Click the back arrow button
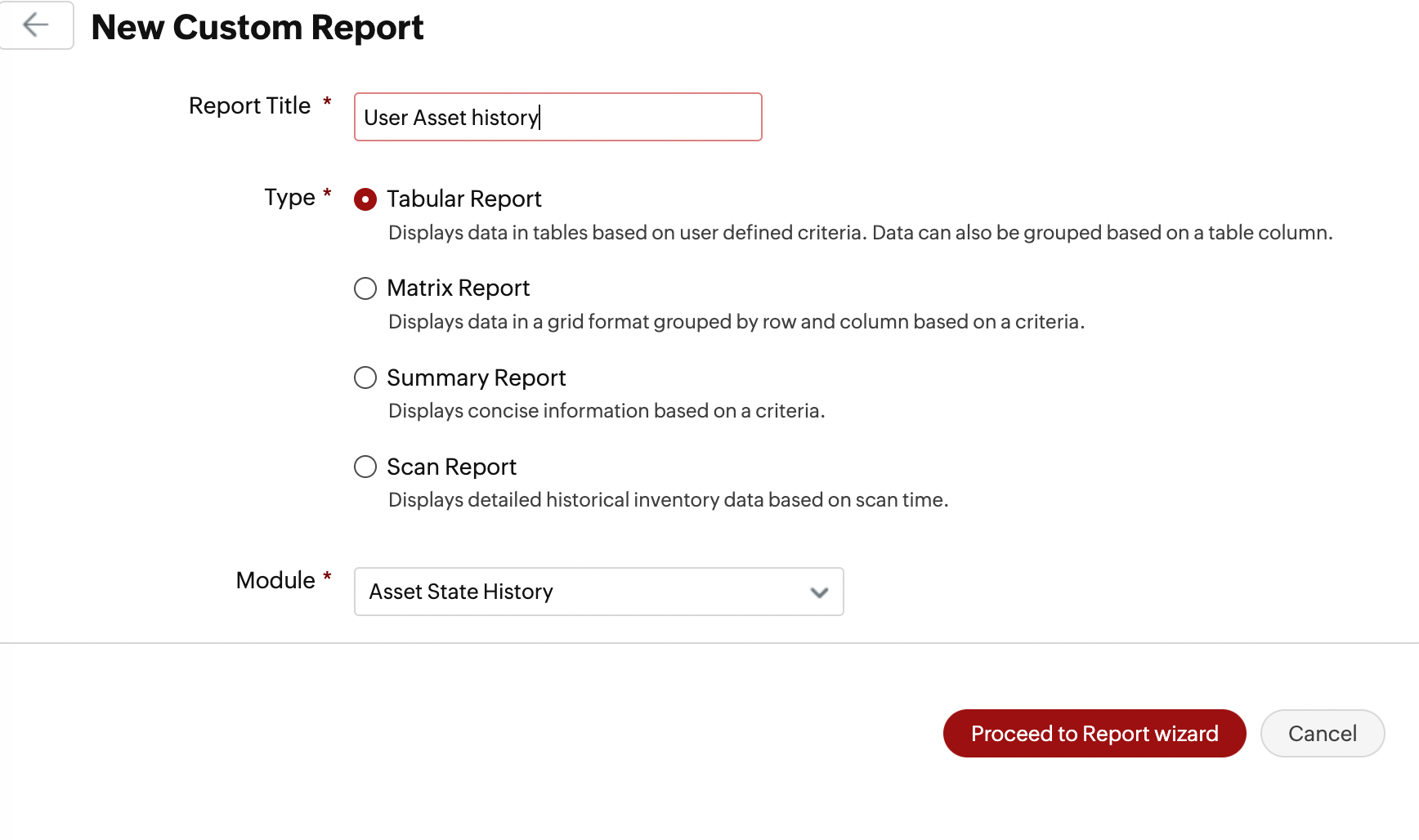Image resolution: width=1419 pixels, height=840 pixels. (36, 25)
